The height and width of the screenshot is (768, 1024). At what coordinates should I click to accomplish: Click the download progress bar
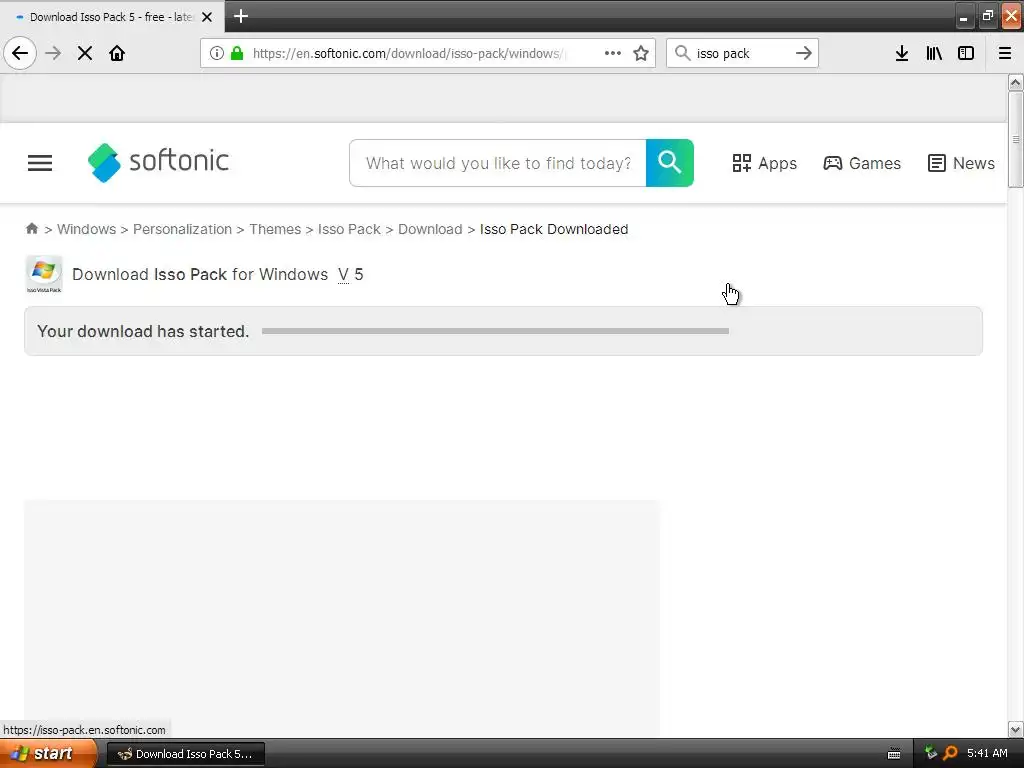pos(495,331)
